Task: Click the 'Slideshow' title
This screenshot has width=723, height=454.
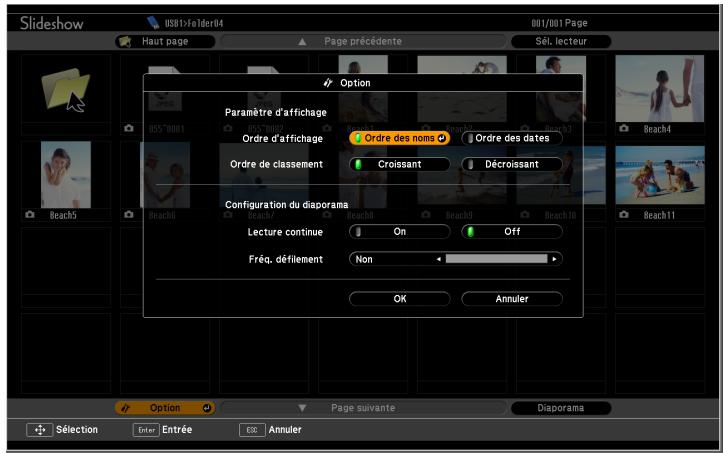Action: tap(52, 23)
